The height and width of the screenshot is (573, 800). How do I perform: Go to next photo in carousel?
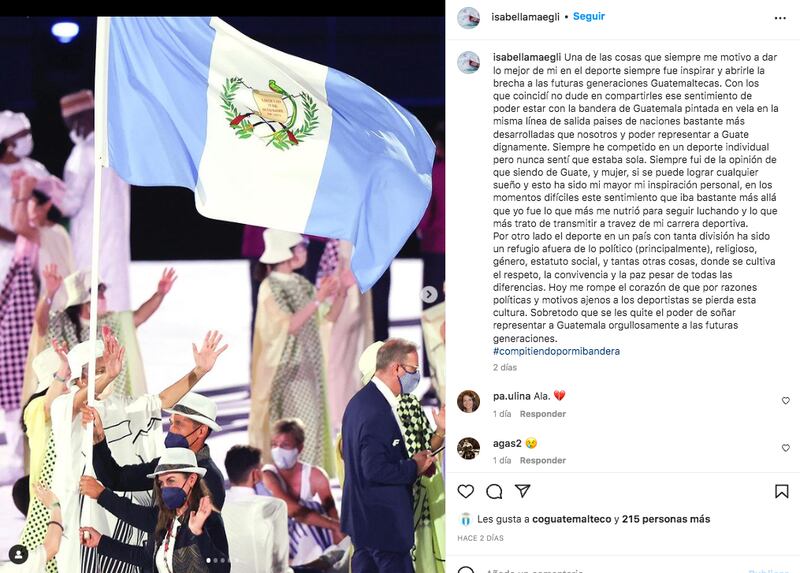pyautogui.click(x=429, y=294)
